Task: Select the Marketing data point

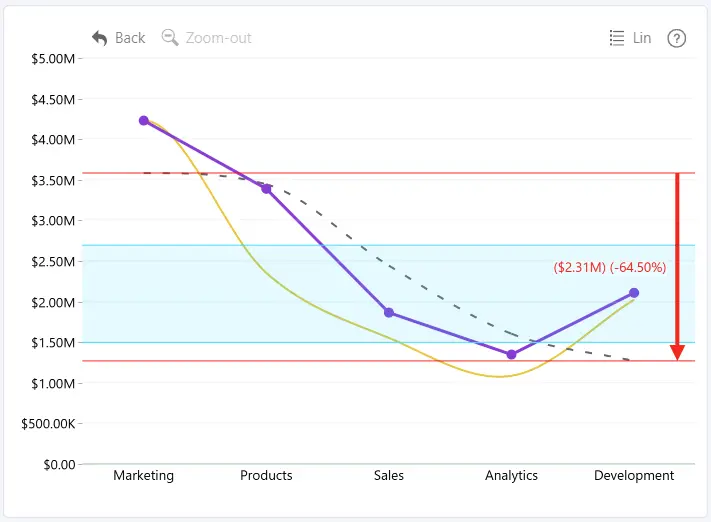Action: coord(144,121)
